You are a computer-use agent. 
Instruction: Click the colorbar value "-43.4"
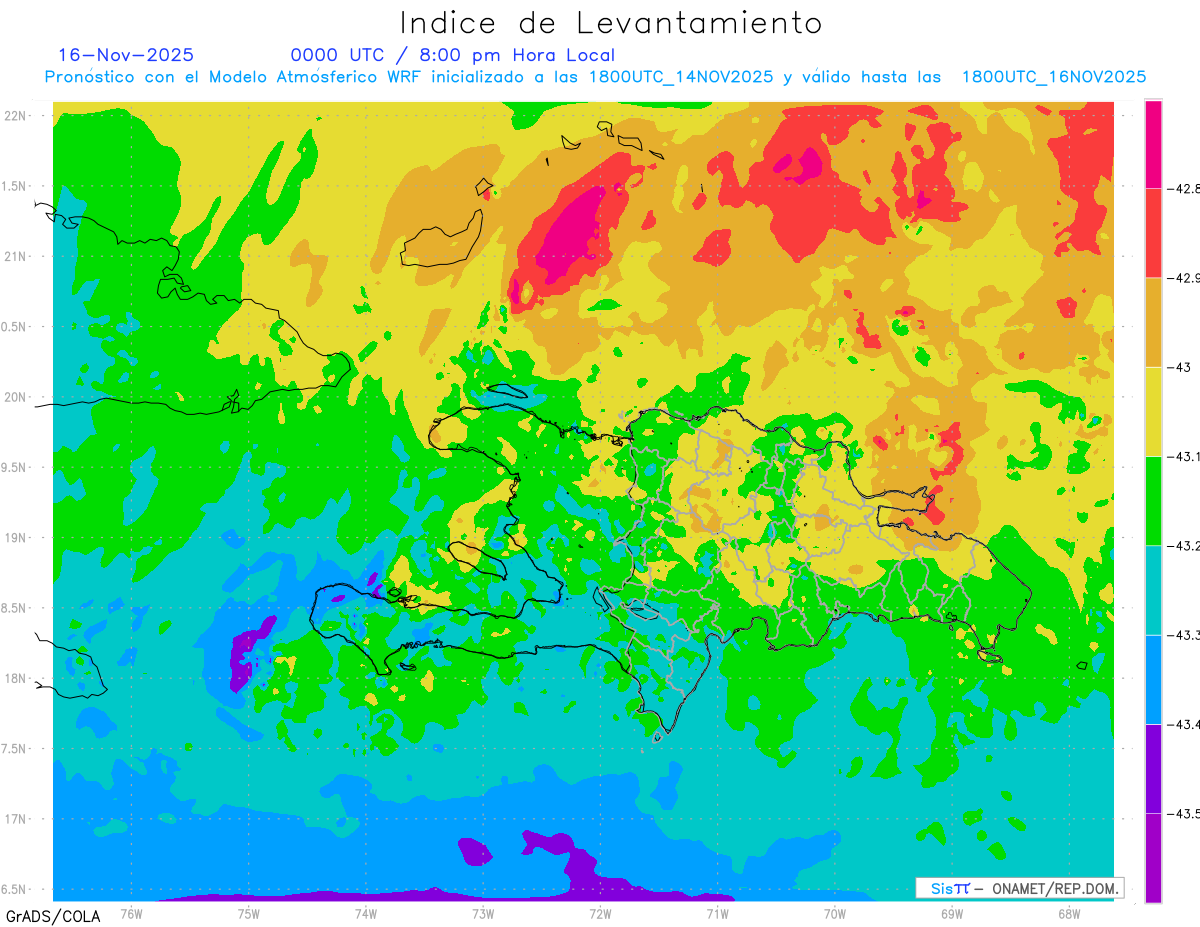1182,724
